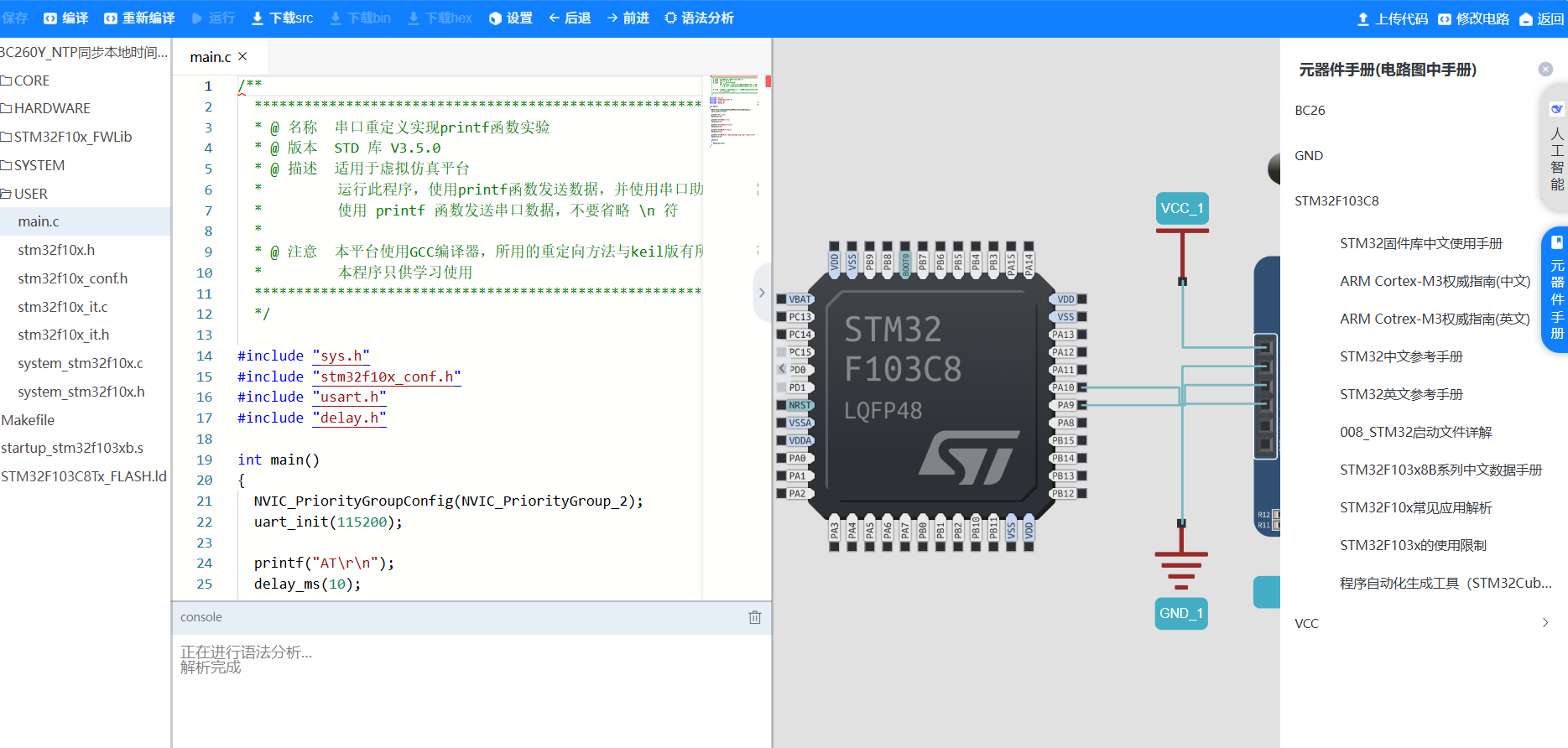Open STM32固件库中文使用手册
1568x748 pixels.
click(1421, 244)
